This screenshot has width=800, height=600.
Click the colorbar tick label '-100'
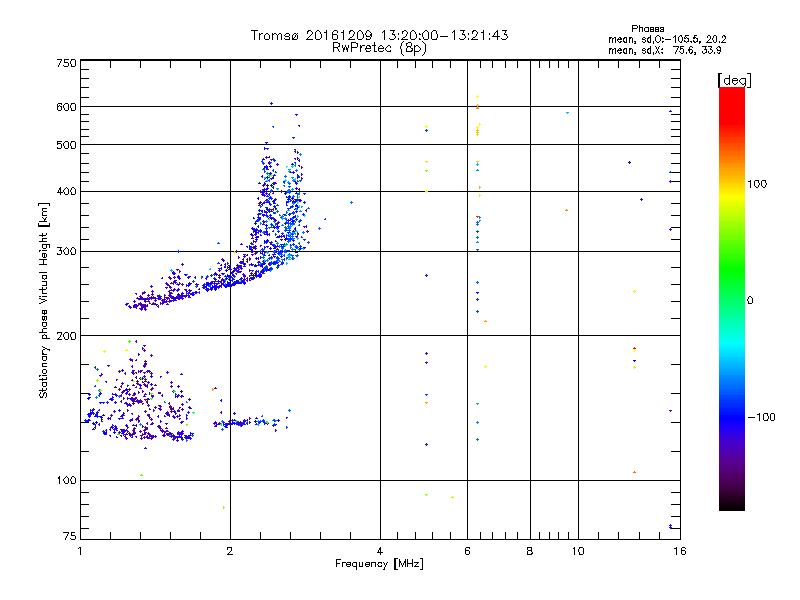(761, 417)
